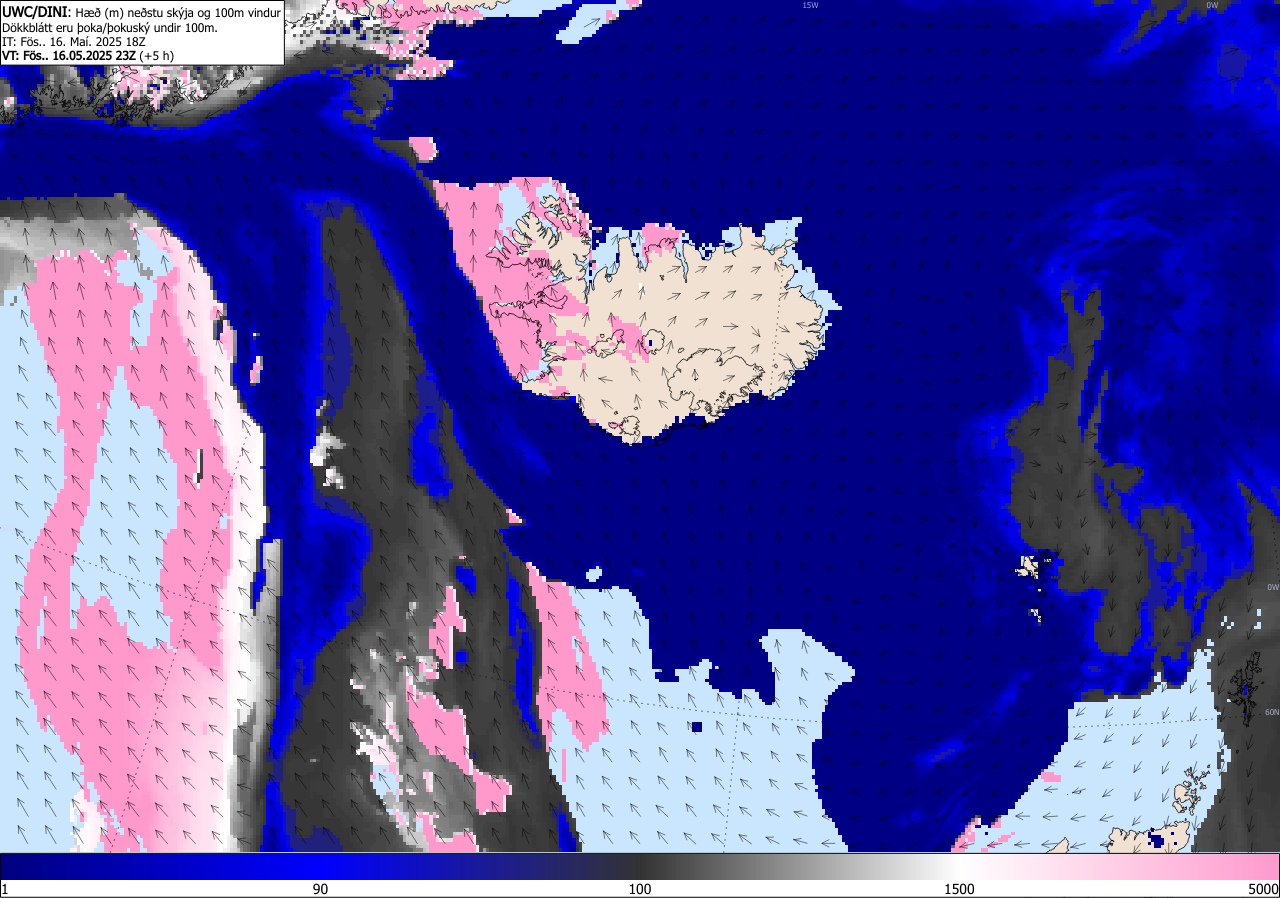
Task: Click the line 'Dökkblátt eru þoka/þokuský undir 100m.'
Action: tap(109, 28)
